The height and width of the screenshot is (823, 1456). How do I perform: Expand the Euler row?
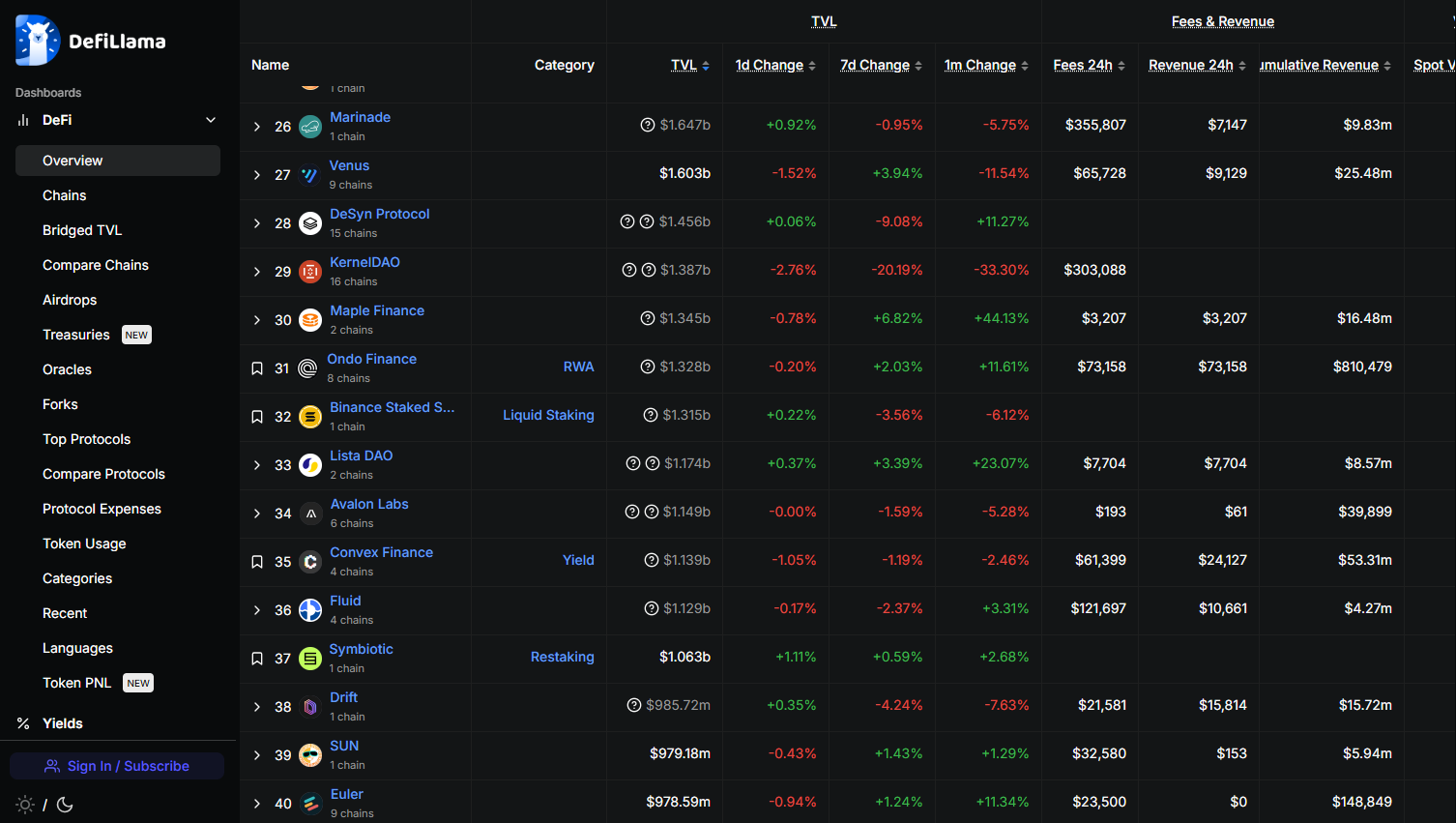click(257, 804)
